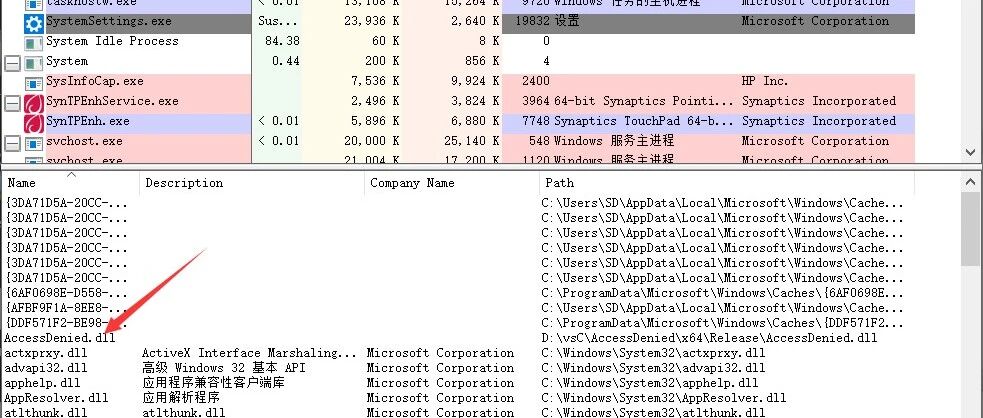Click Synaptics Incorporated for SynTPEnhService.exe
Screen dimensions: 983x418
[819, 102]
